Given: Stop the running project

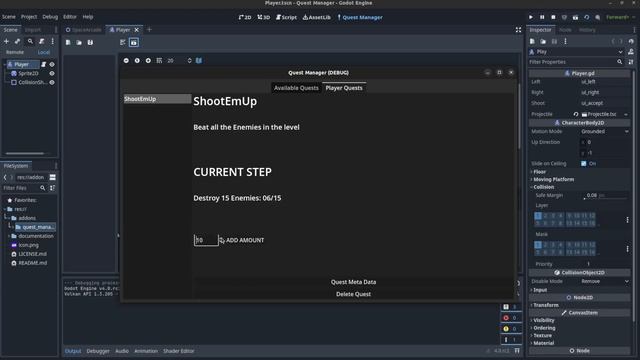Looking at the screenshot, I should pos(553,17).
